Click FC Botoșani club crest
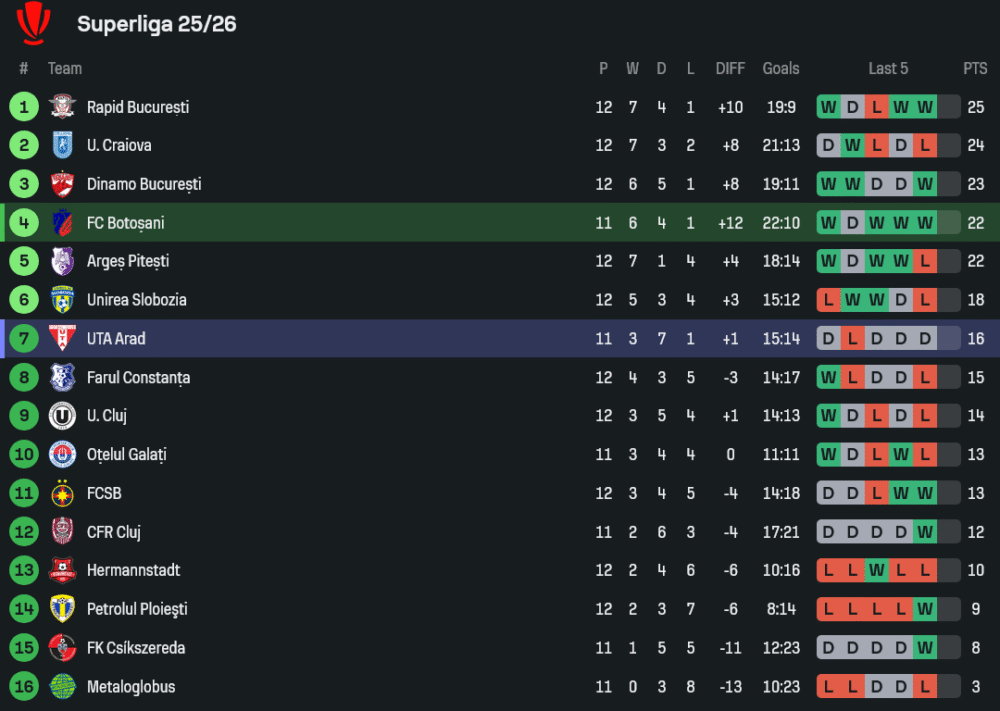 pos(63,223)
